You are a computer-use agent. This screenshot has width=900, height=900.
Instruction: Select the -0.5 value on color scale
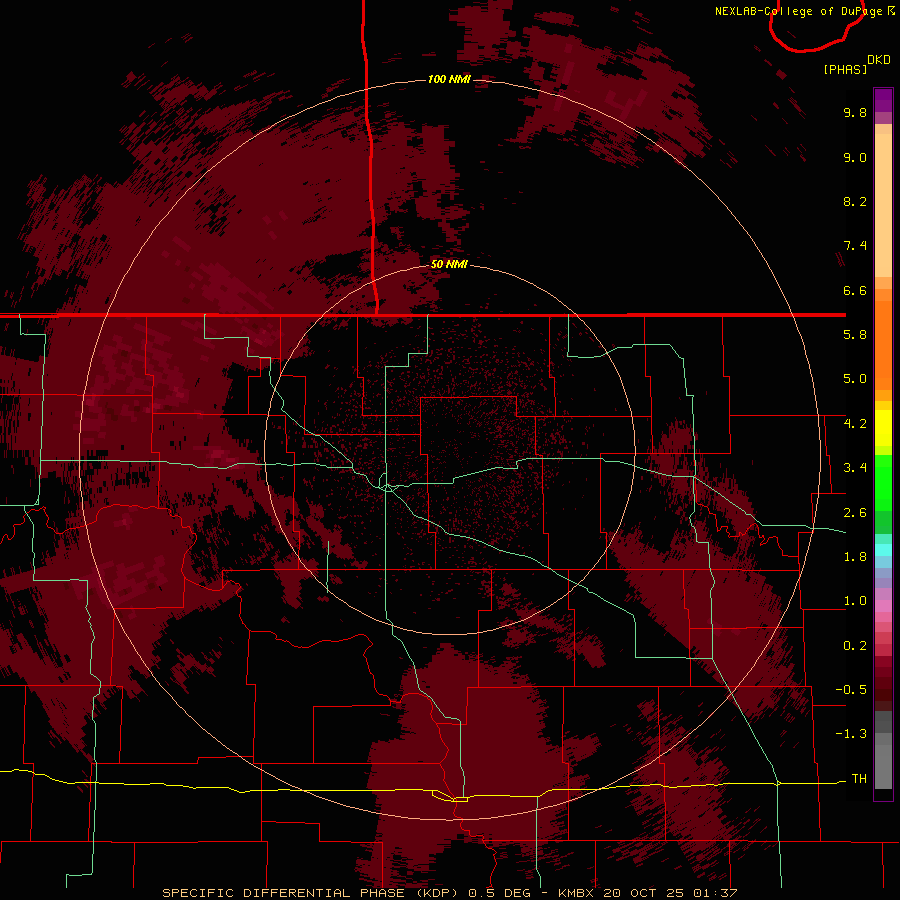coord(851,690)
